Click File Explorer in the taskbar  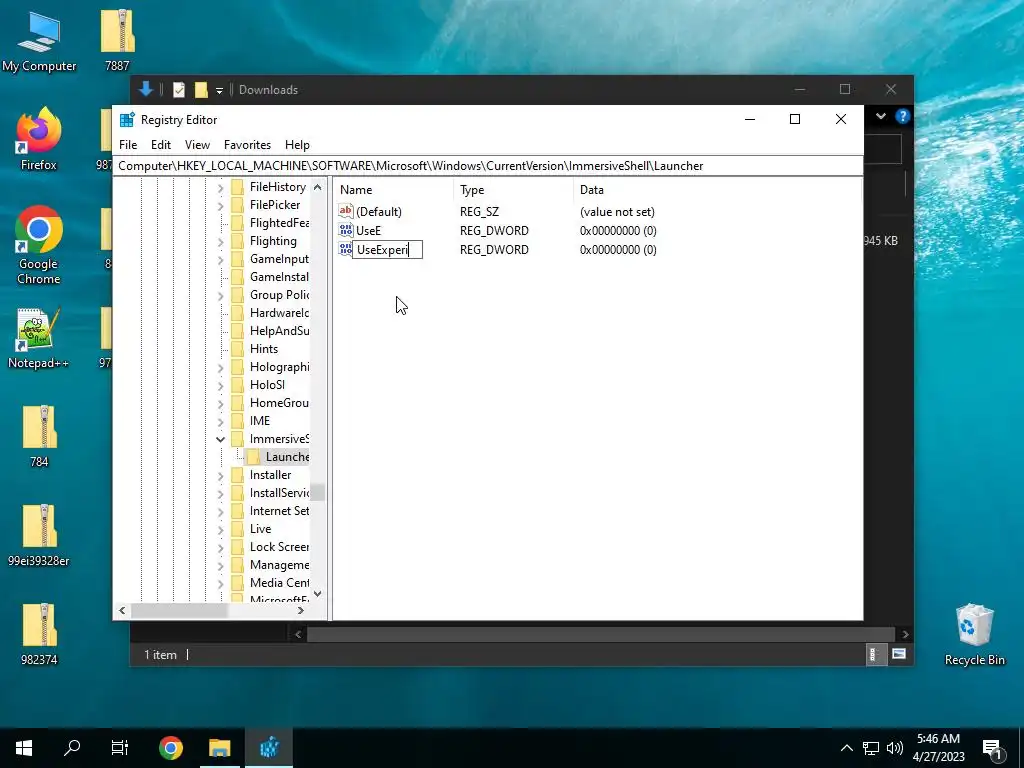220,748
